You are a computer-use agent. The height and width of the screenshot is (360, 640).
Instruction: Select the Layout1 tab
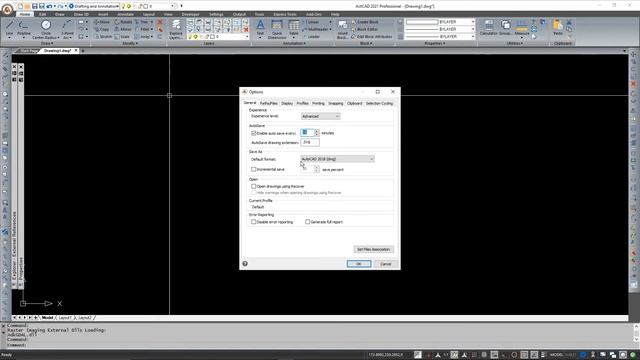(65, 318)
